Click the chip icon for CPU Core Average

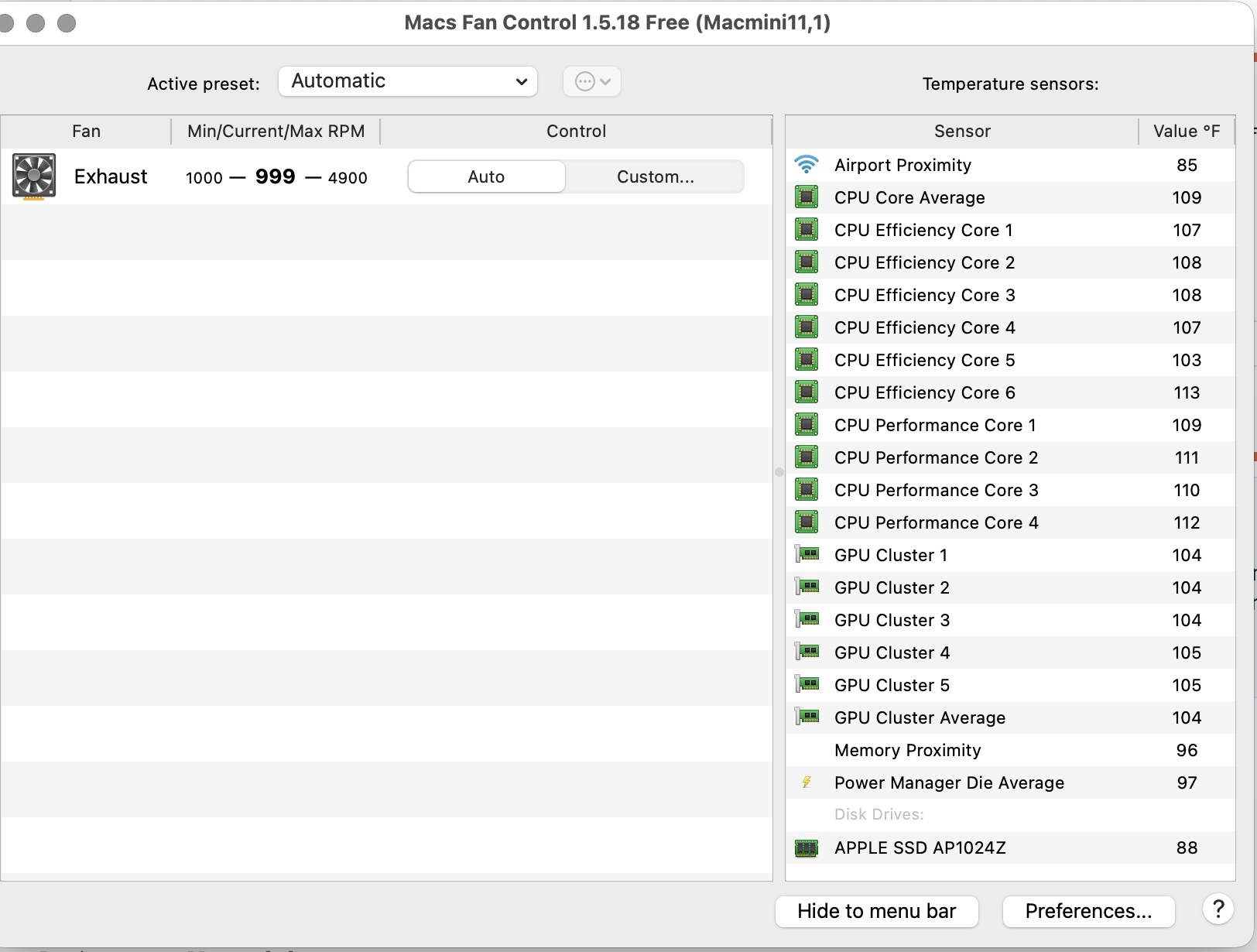pos(807,197)
